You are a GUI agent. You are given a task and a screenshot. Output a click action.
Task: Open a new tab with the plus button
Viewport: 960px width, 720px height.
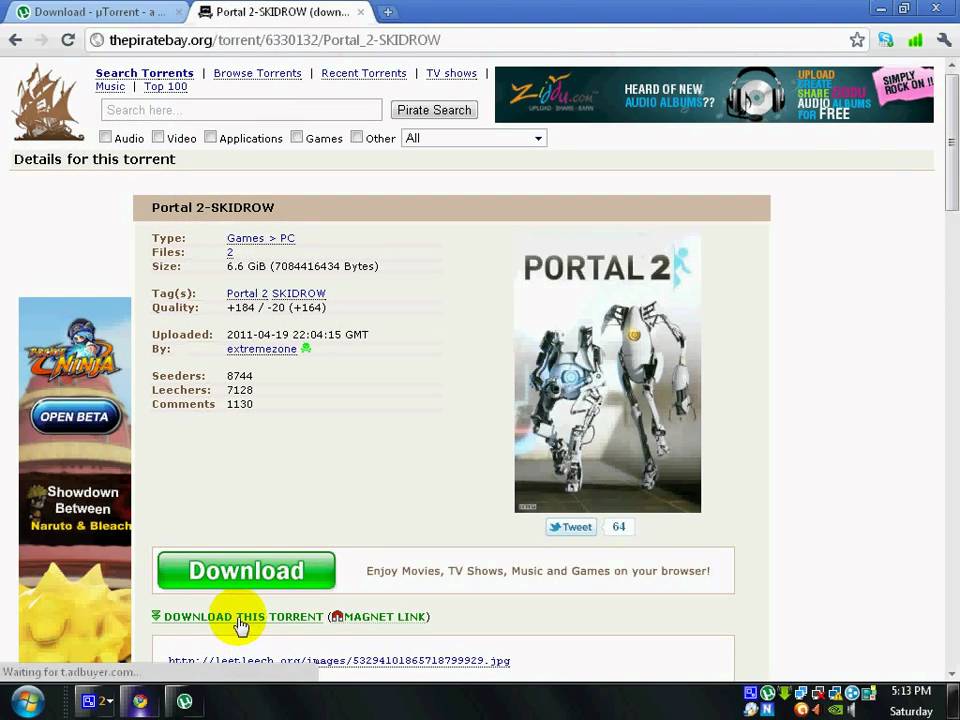click(388, 12)
